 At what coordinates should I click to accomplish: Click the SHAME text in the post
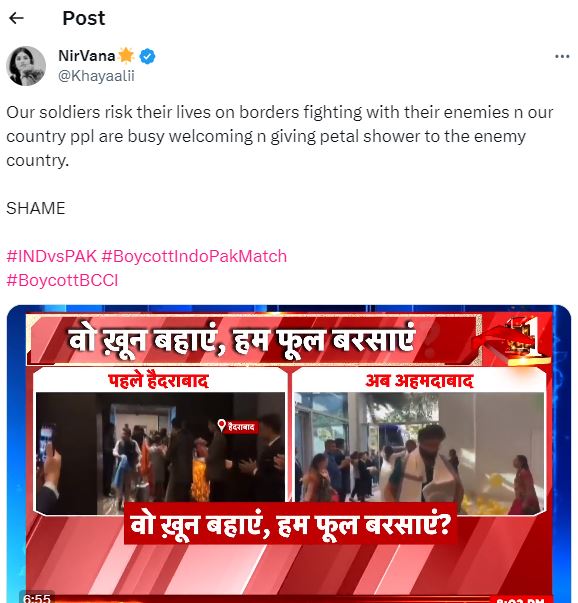[x=36, y=208]
